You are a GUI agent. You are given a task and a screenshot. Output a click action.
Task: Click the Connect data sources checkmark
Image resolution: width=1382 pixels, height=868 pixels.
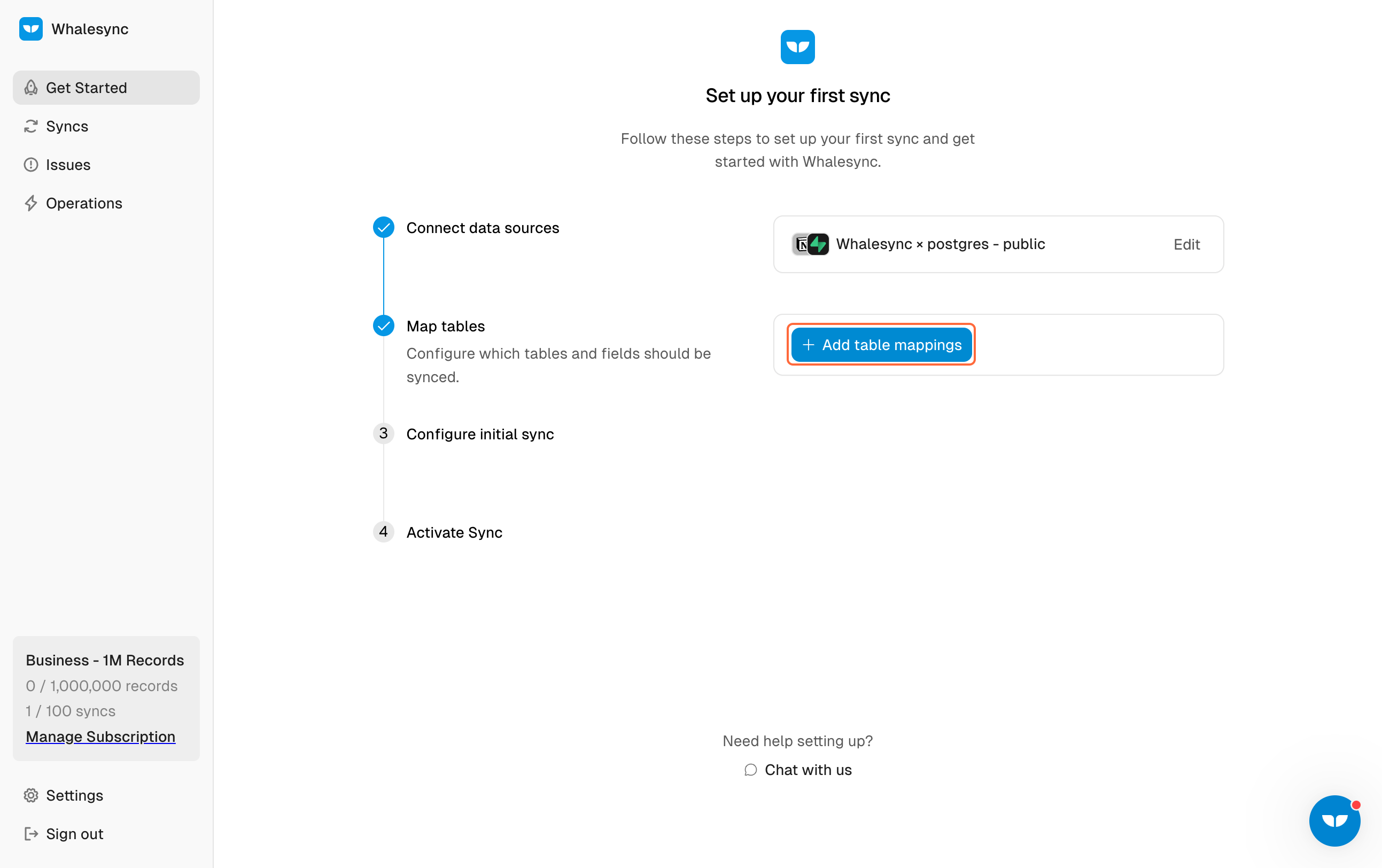tap(383, 227)
